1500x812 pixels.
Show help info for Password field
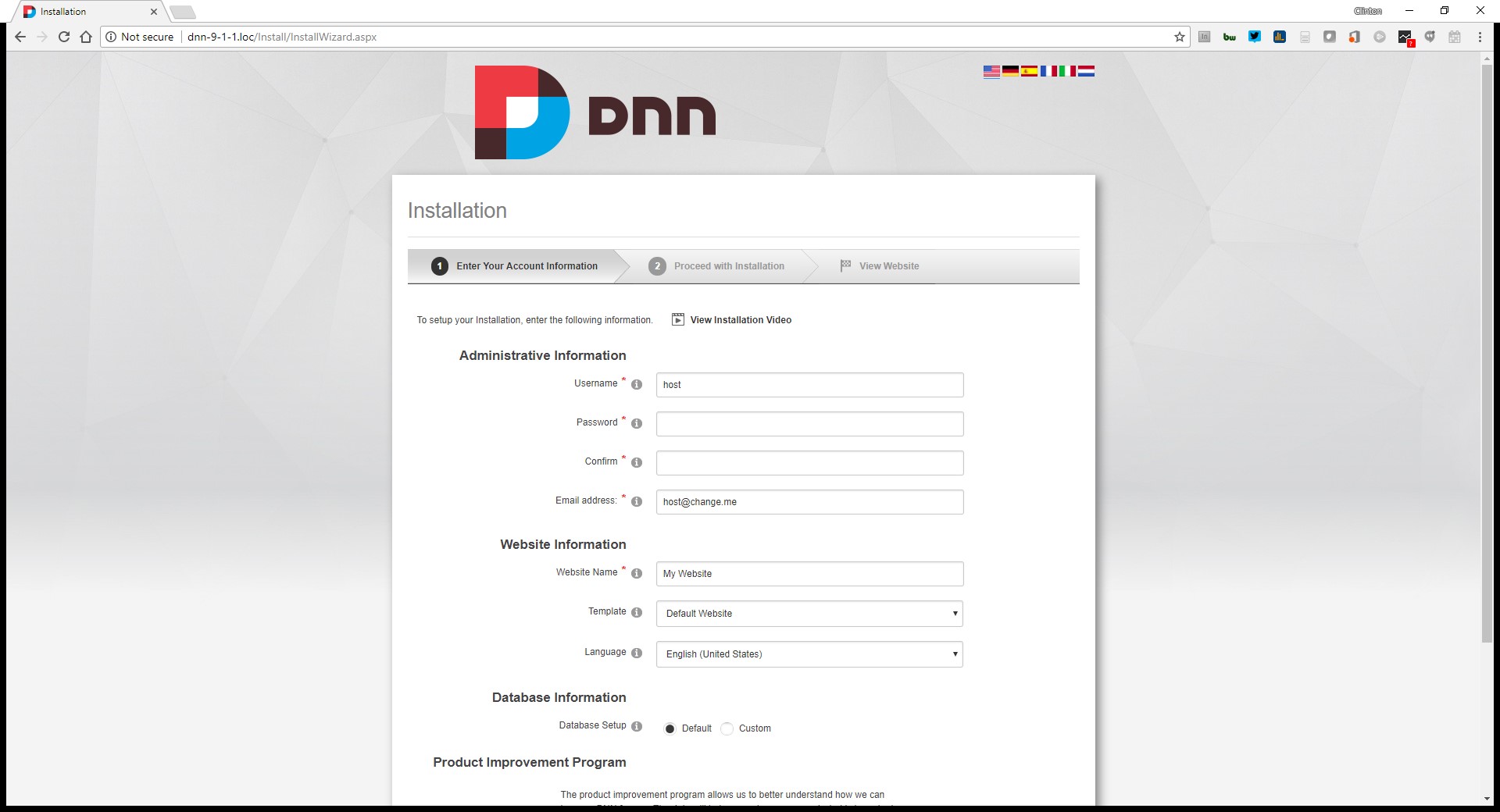(637, 423)
